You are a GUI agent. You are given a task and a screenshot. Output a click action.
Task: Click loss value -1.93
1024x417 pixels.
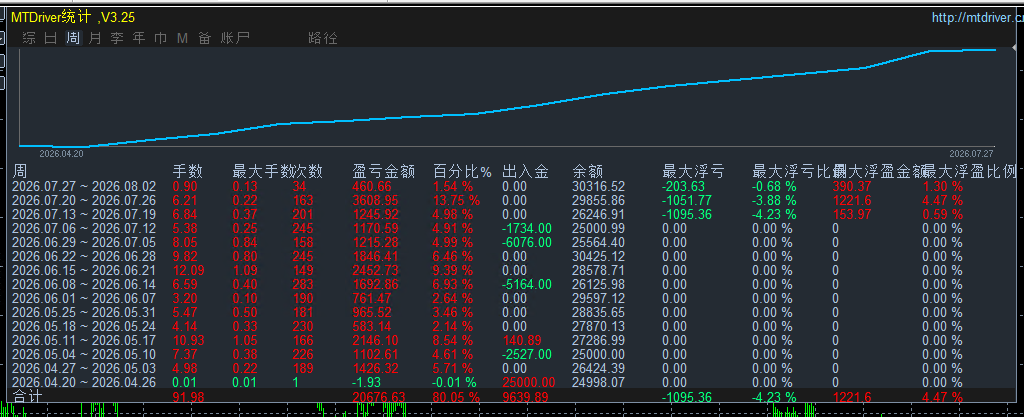tap(368, 382)
